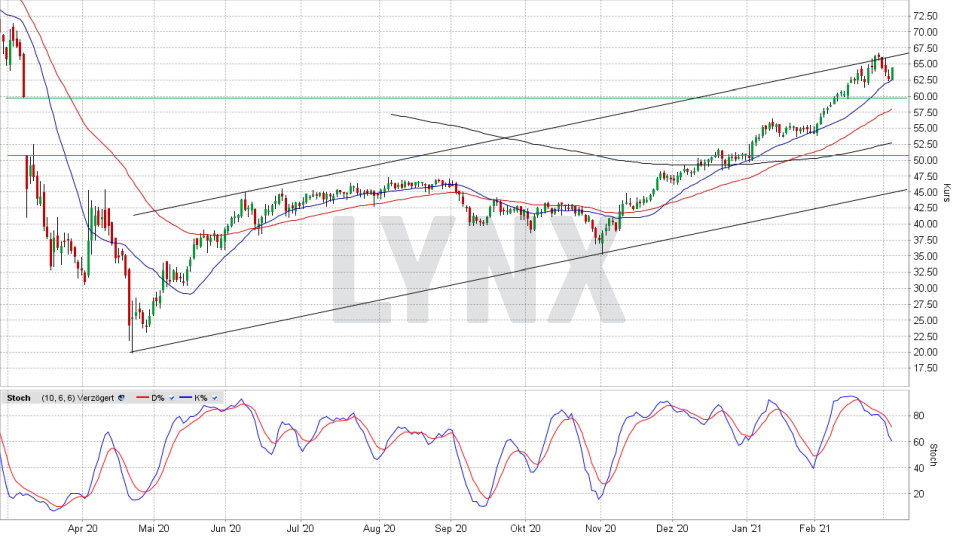The height and width of the screenshot is (540, 960).
Task: Click the Stoch indicator label
Action: [18, 398]
